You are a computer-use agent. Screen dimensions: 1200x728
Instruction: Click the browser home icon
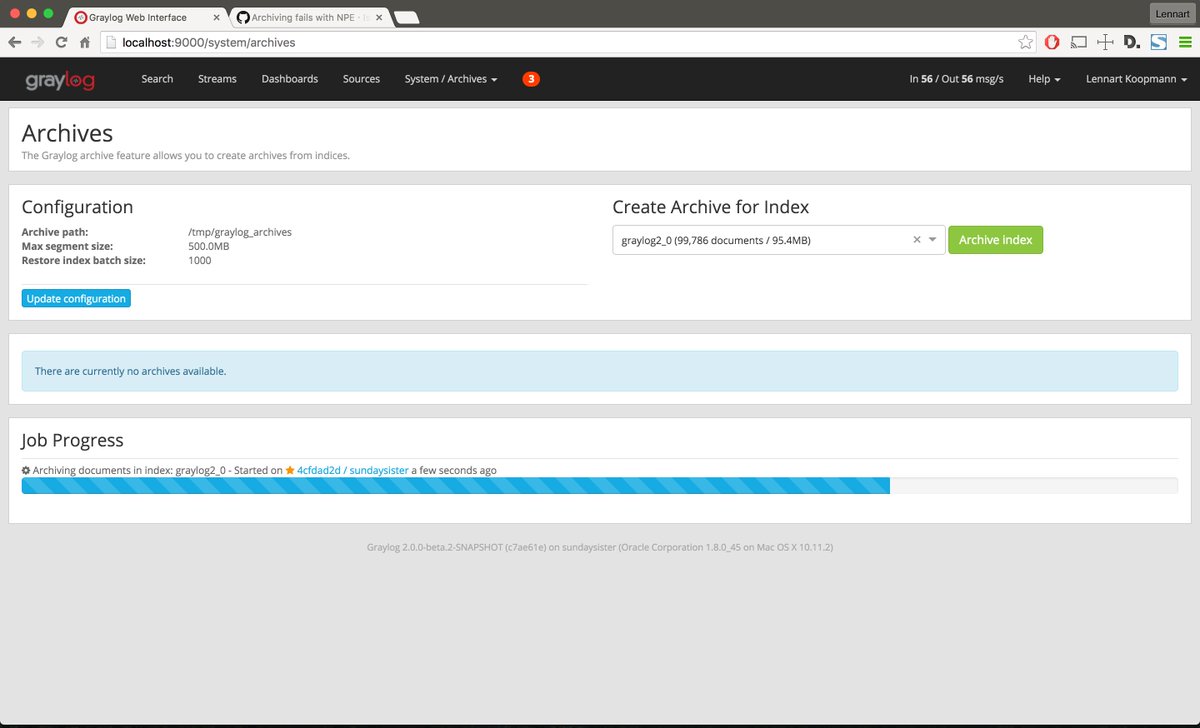coord(86,42)
